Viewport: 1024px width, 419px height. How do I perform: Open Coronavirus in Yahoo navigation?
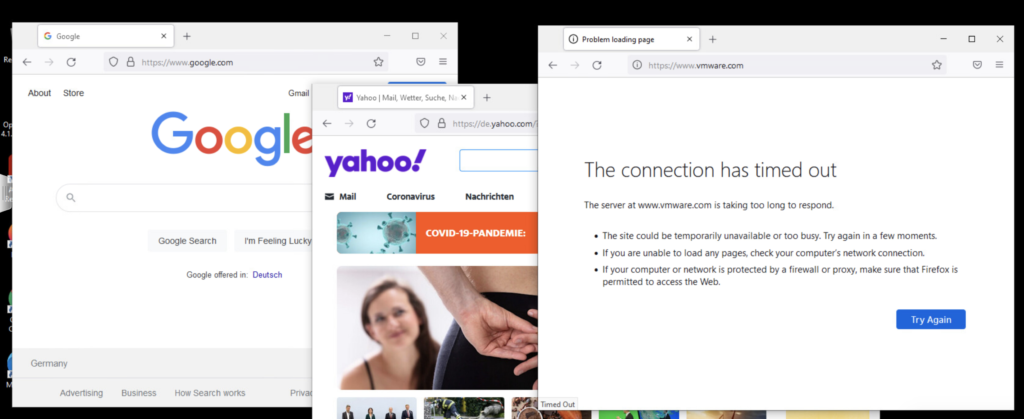(x=410, y=196)
